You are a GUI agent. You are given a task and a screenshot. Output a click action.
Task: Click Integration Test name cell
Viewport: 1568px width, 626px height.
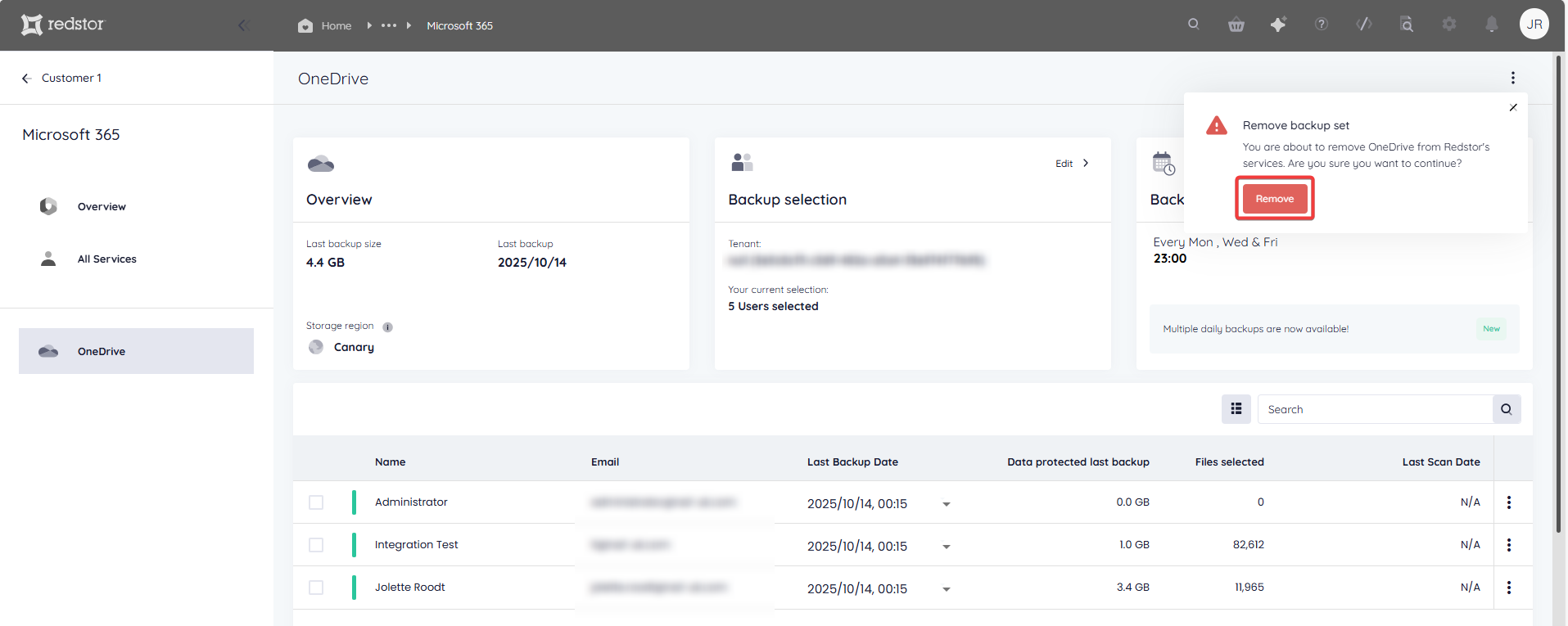click(x=416, y=544)
